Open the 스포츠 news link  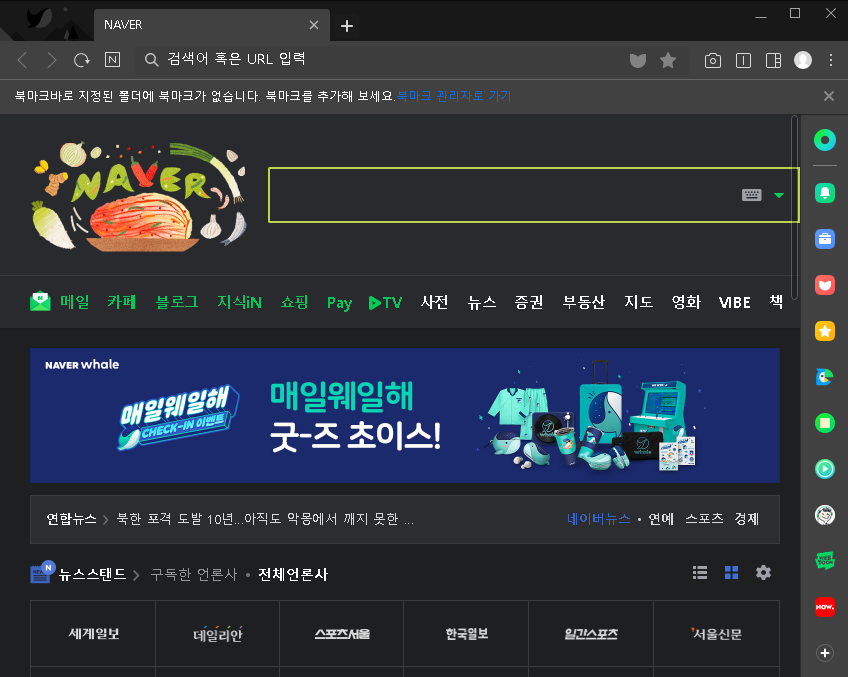pyautogui.click(x=704, y=519)
